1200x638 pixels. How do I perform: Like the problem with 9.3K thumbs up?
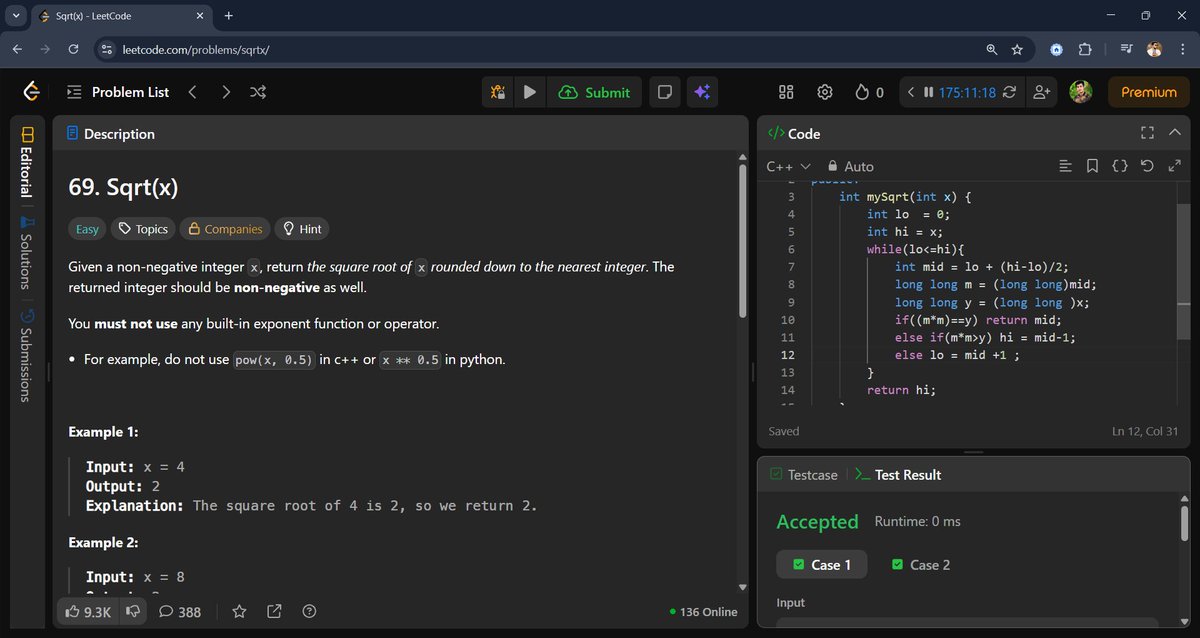(x=88, y=611)
